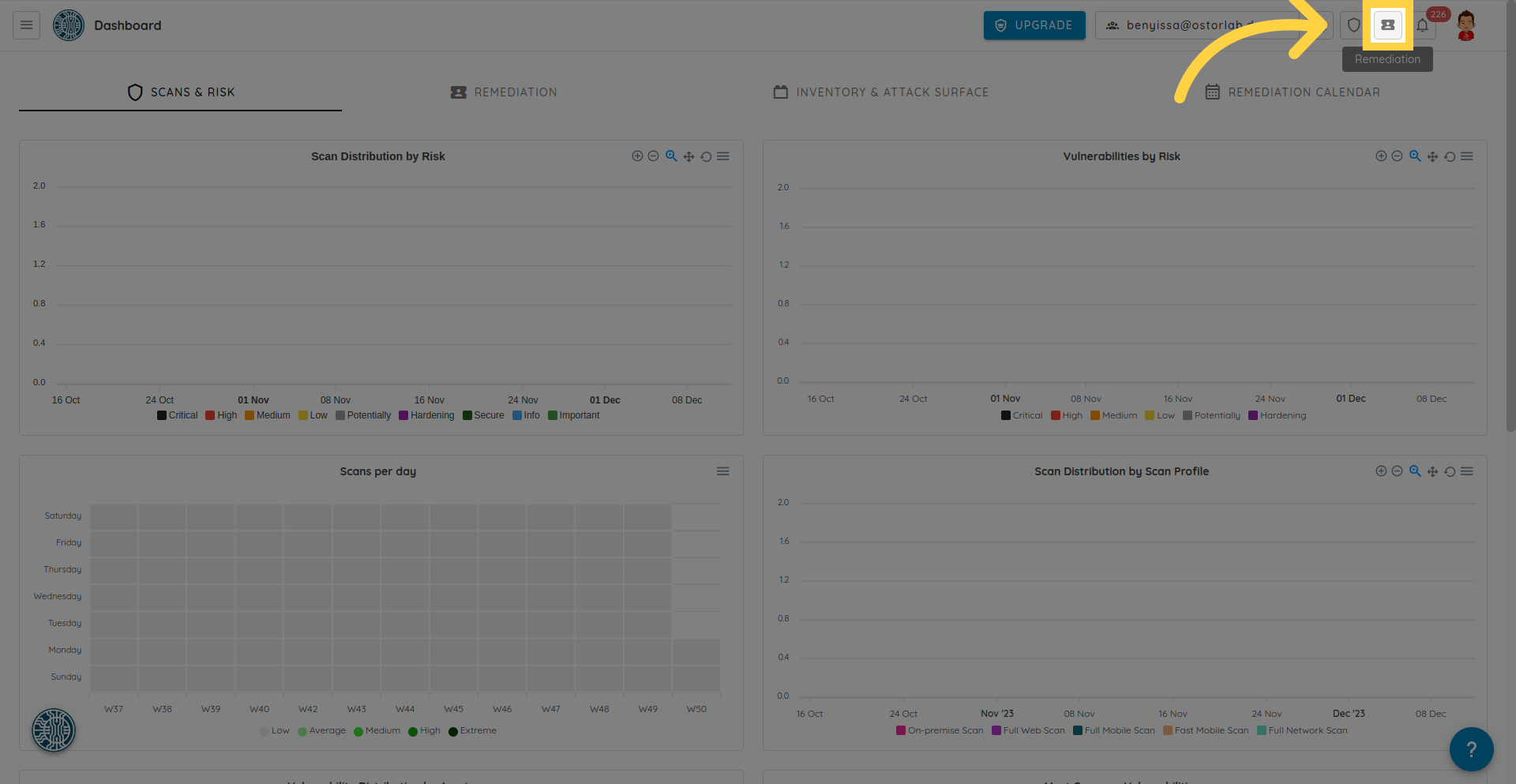Select panning tool on Scan Distribution by Scan Profile
The height and width of the screenshot is (784, 1516).
(x=1432, y=471)
